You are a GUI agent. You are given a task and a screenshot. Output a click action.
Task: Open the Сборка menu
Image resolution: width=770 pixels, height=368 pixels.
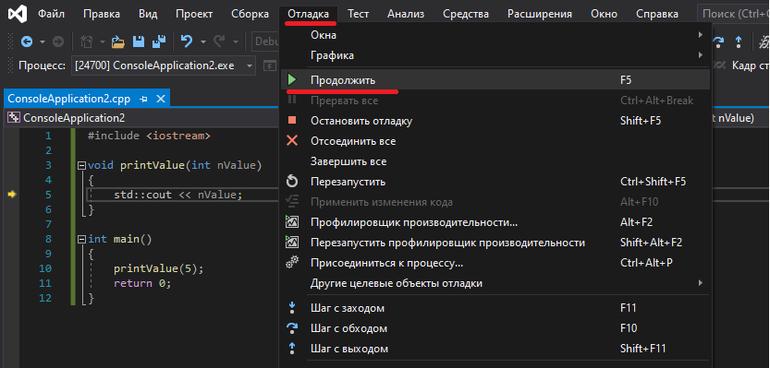250,14
